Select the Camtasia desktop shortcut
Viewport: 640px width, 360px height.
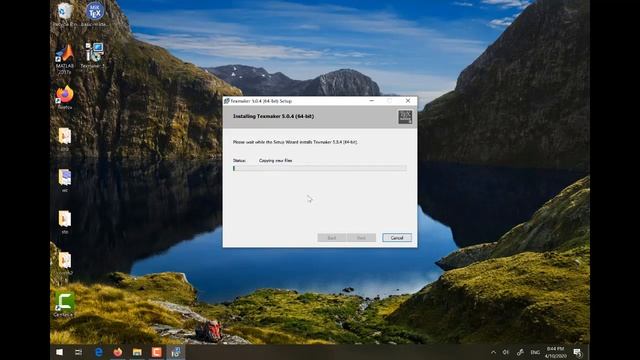(x=64, y=304)
